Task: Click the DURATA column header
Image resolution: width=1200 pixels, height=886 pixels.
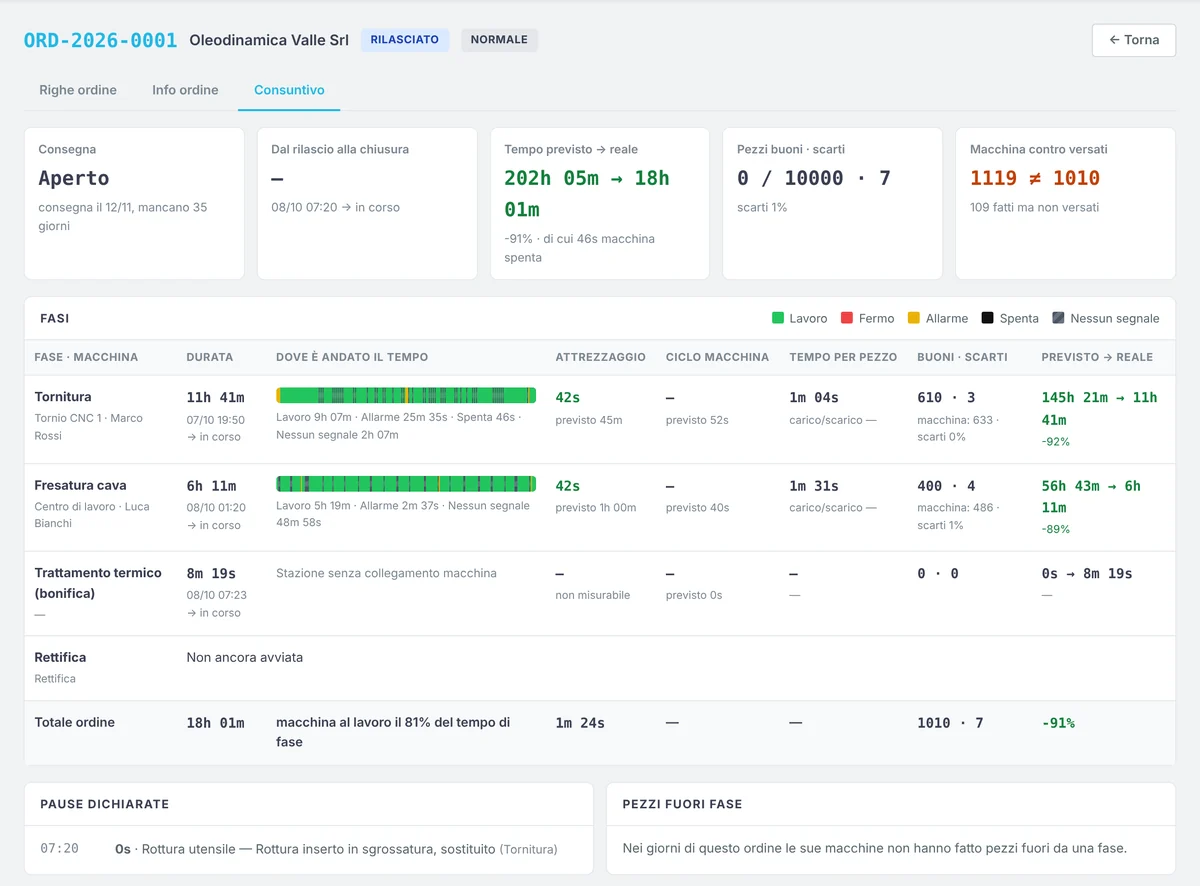Action: click(x=210, y=357)
